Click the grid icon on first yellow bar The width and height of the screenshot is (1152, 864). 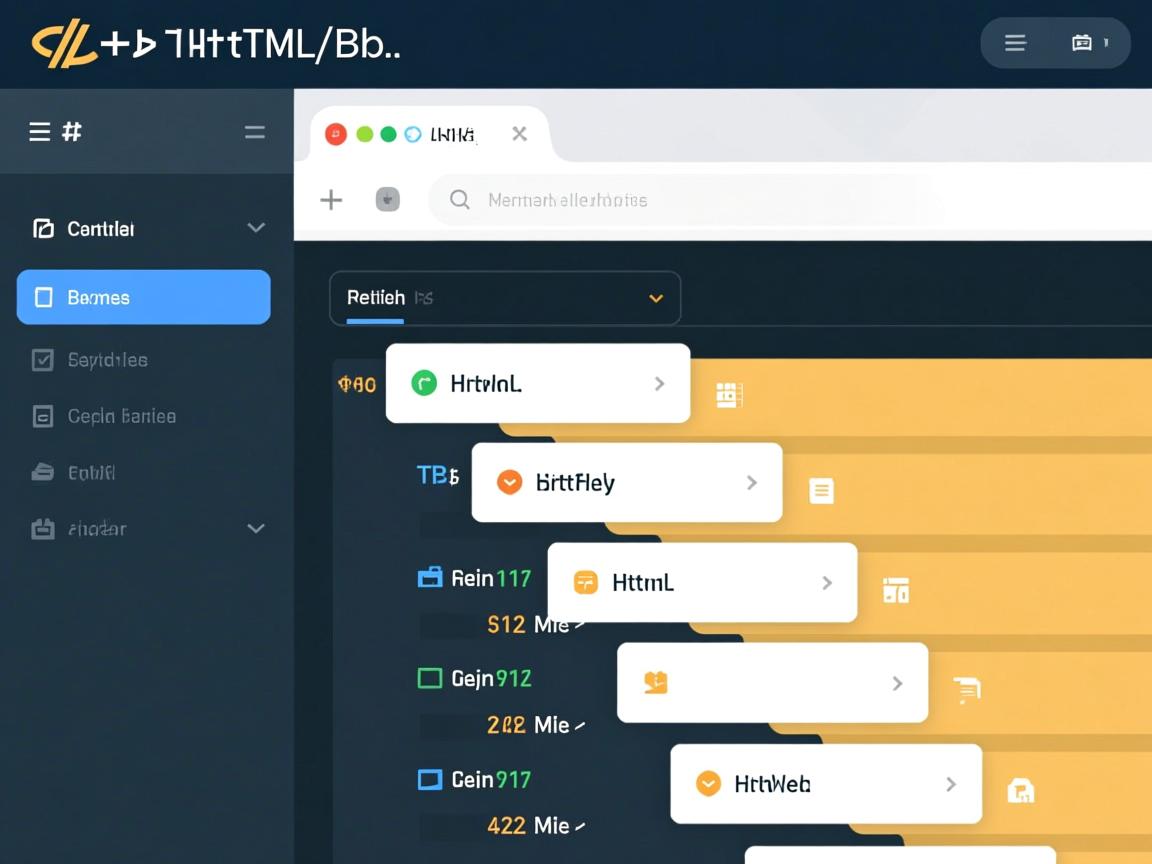[729, 395]
